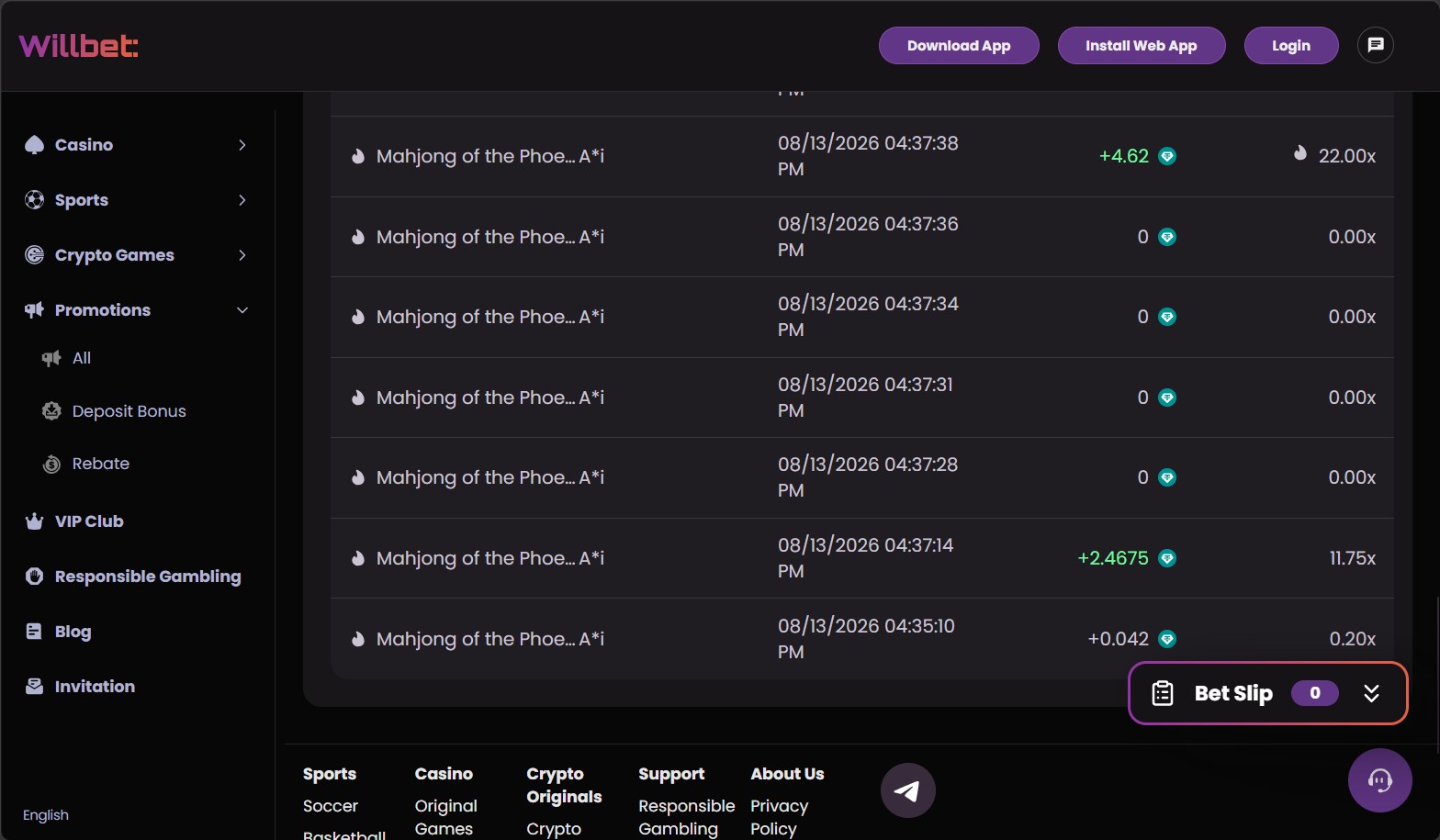Screen dimensions: 1440x840
Task: Click the Deposit Bonus badge icon
Action: pos(52,411)
